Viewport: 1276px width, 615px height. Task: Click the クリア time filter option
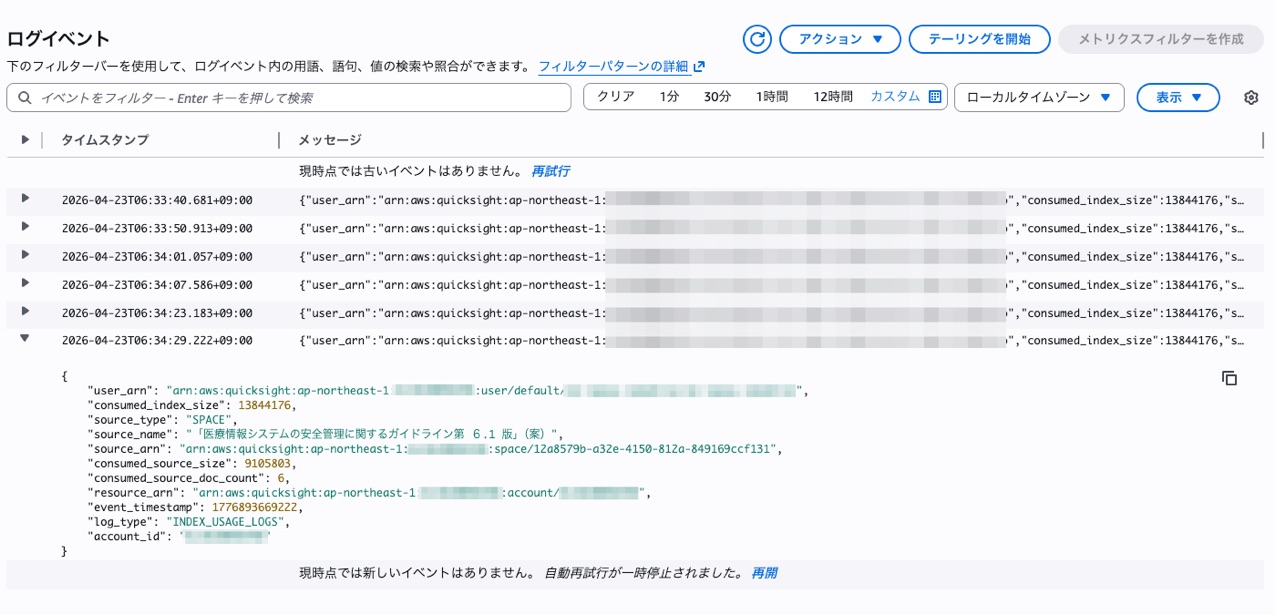616,97
